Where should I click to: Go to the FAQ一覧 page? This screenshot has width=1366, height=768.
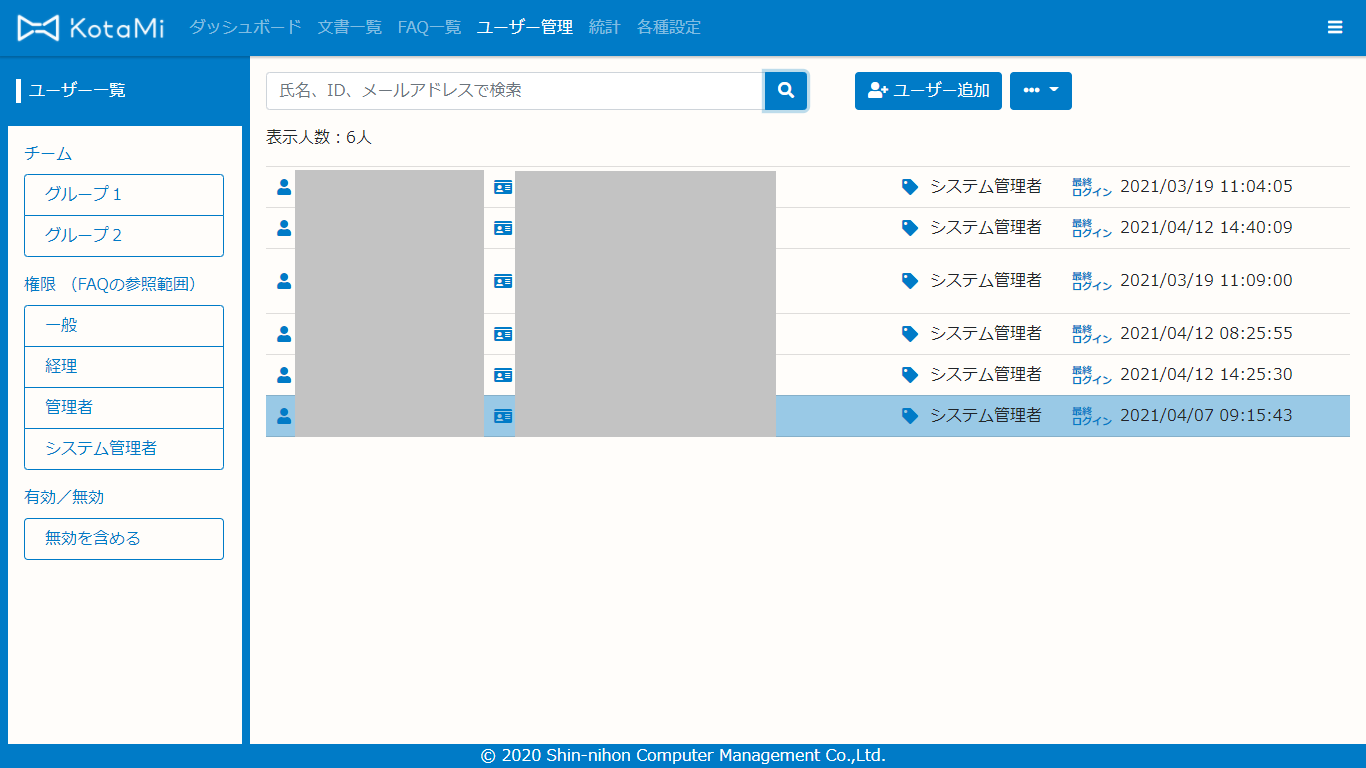[x=429, y=28]
